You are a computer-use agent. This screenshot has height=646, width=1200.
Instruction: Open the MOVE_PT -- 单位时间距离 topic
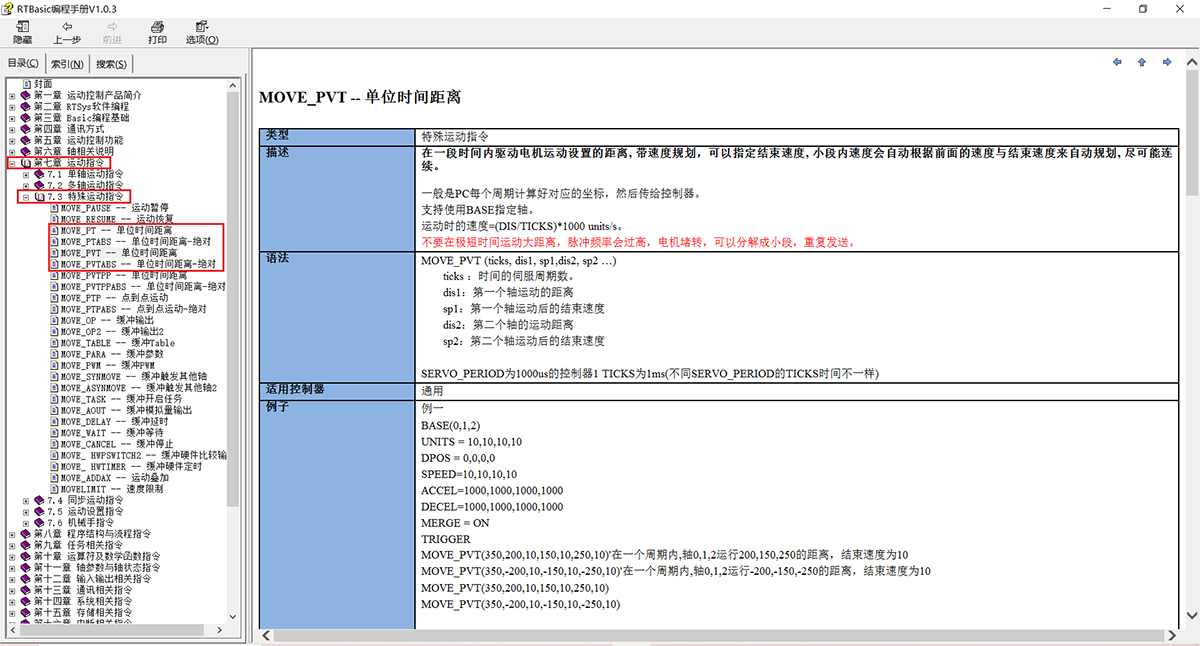(116, 231)
